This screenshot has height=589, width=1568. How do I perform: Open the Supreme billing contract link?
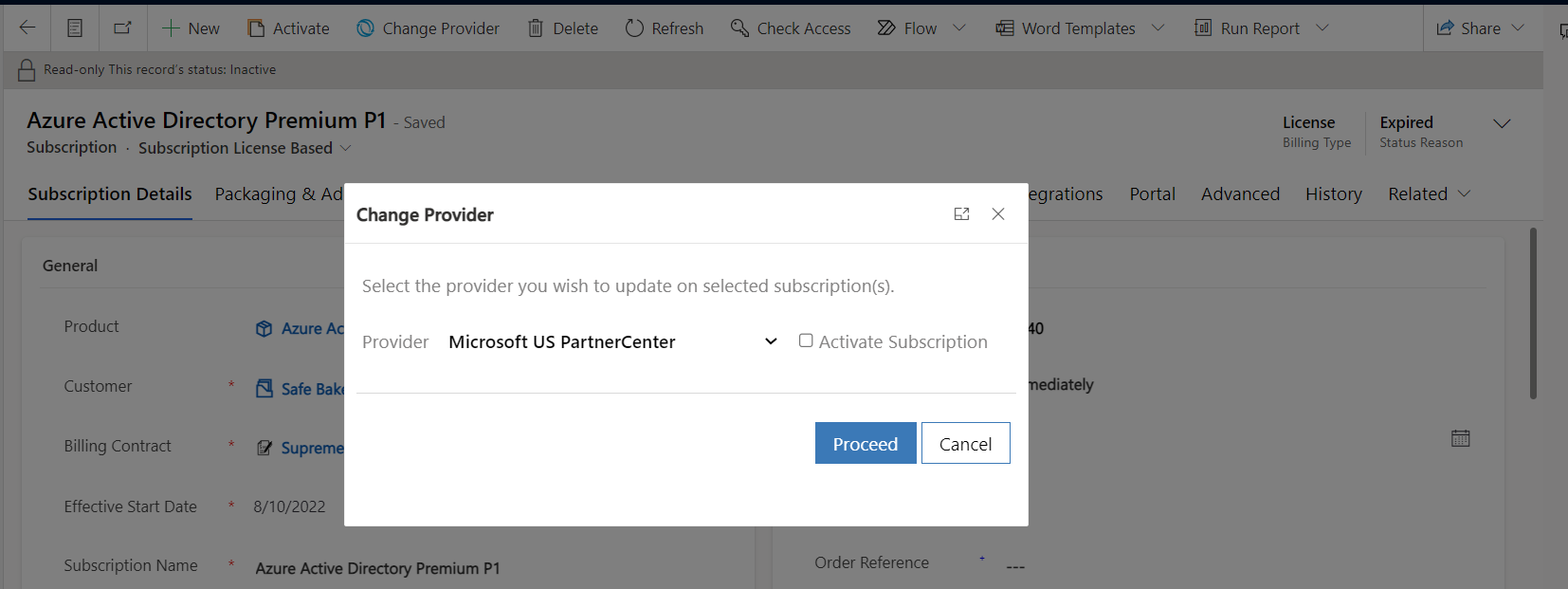(x=312, y=448)
